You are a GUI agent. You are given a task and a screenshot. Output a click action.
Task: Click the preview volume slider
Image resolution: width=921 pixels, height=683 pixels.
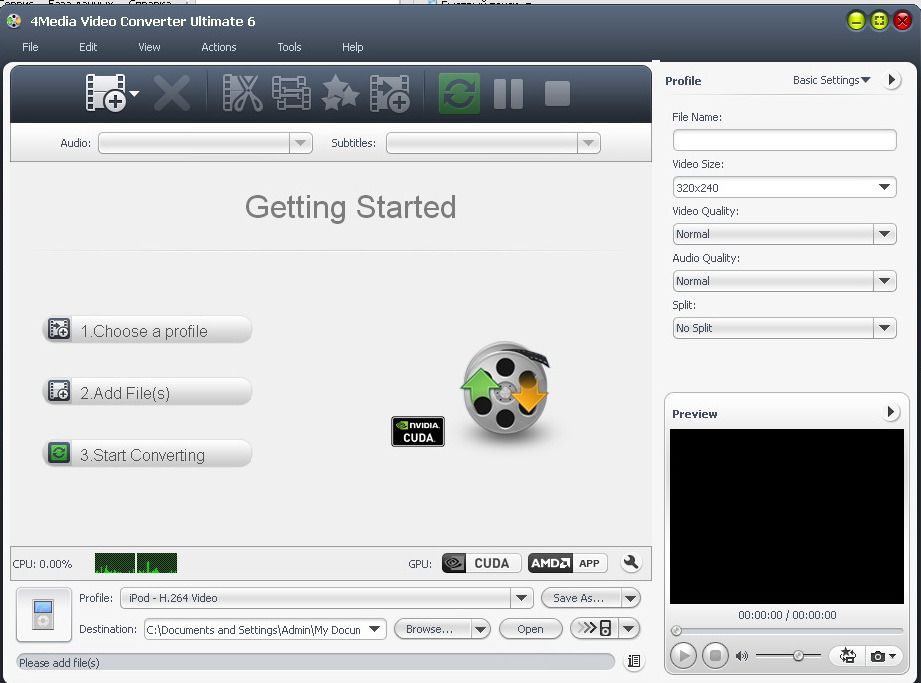tap(788, 656)
